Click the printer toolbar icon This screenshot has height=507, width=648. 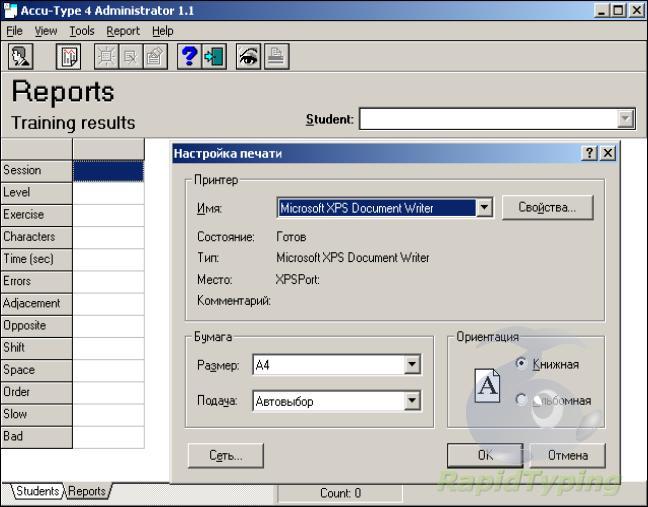tap(276, 56)
